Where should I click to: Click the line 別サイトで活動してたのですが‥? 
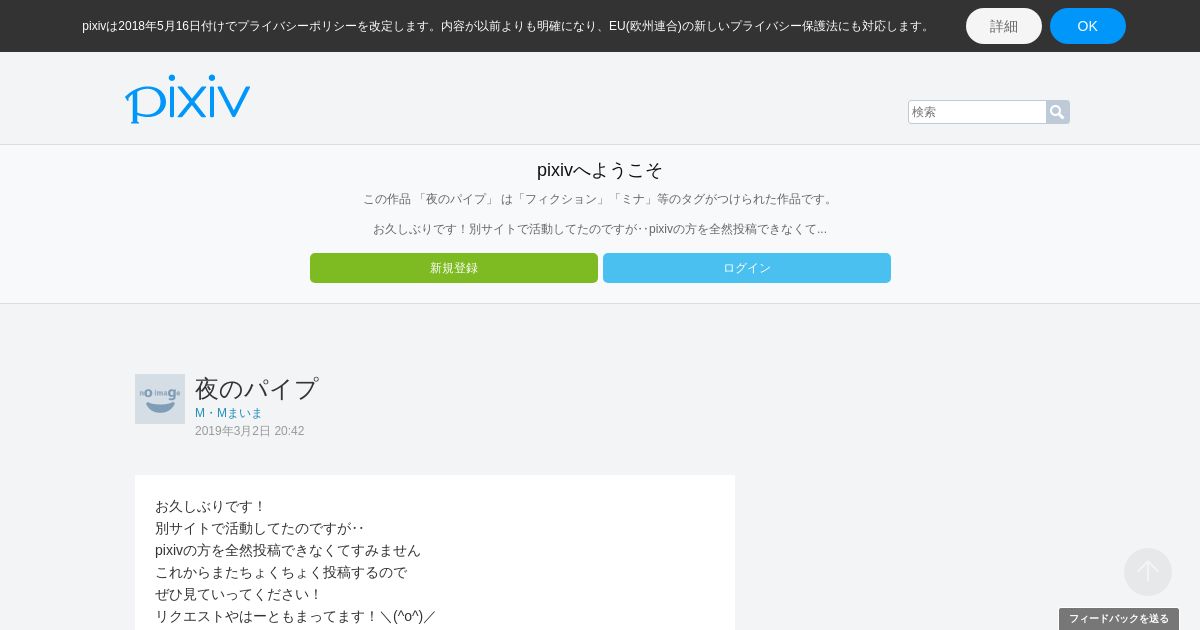[x=260, y=528]
